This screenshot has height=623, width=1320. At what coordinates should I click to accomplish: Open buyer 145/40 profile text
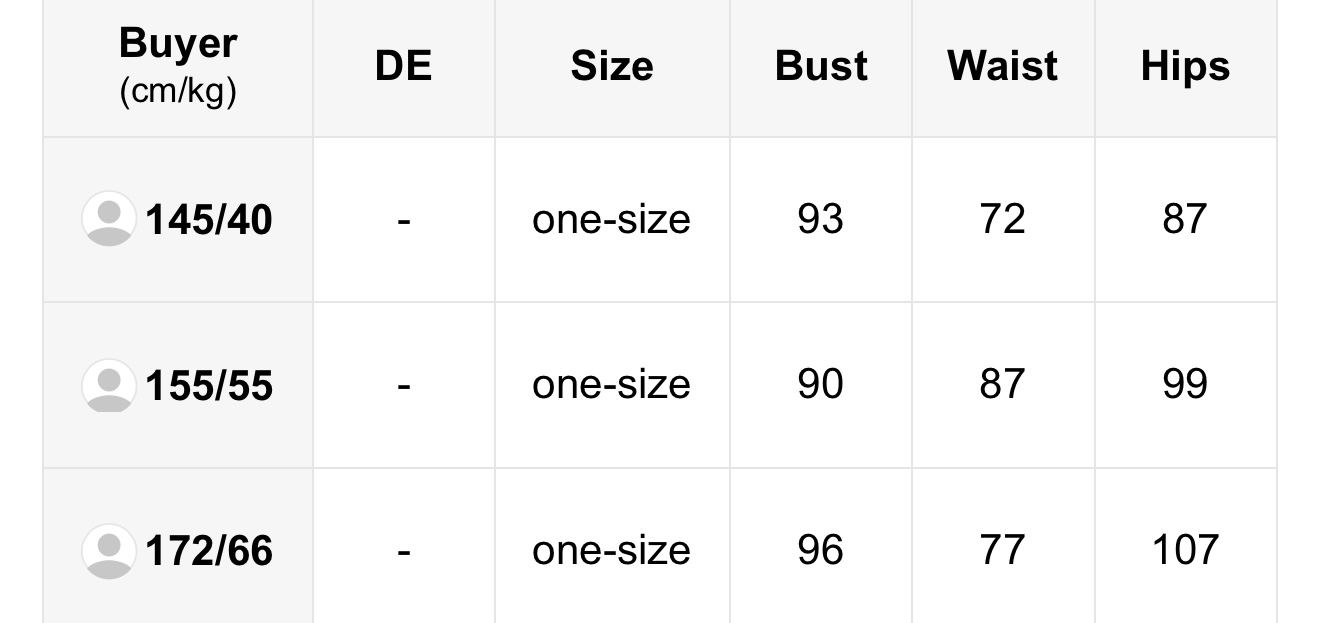click(209, 220)
